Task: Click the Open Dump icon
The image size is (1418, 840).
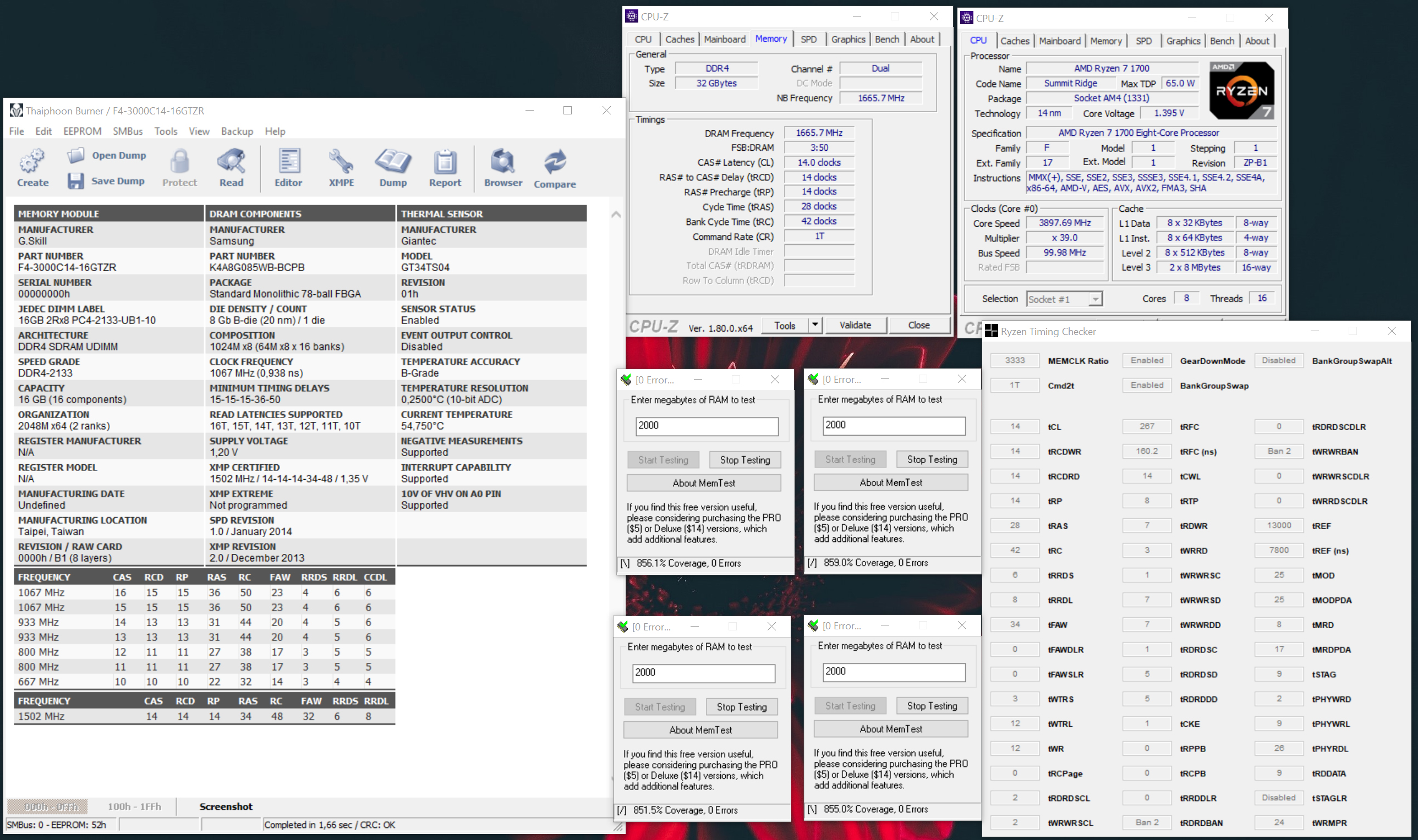Action: pyautogui.click(x=75, y=155)
